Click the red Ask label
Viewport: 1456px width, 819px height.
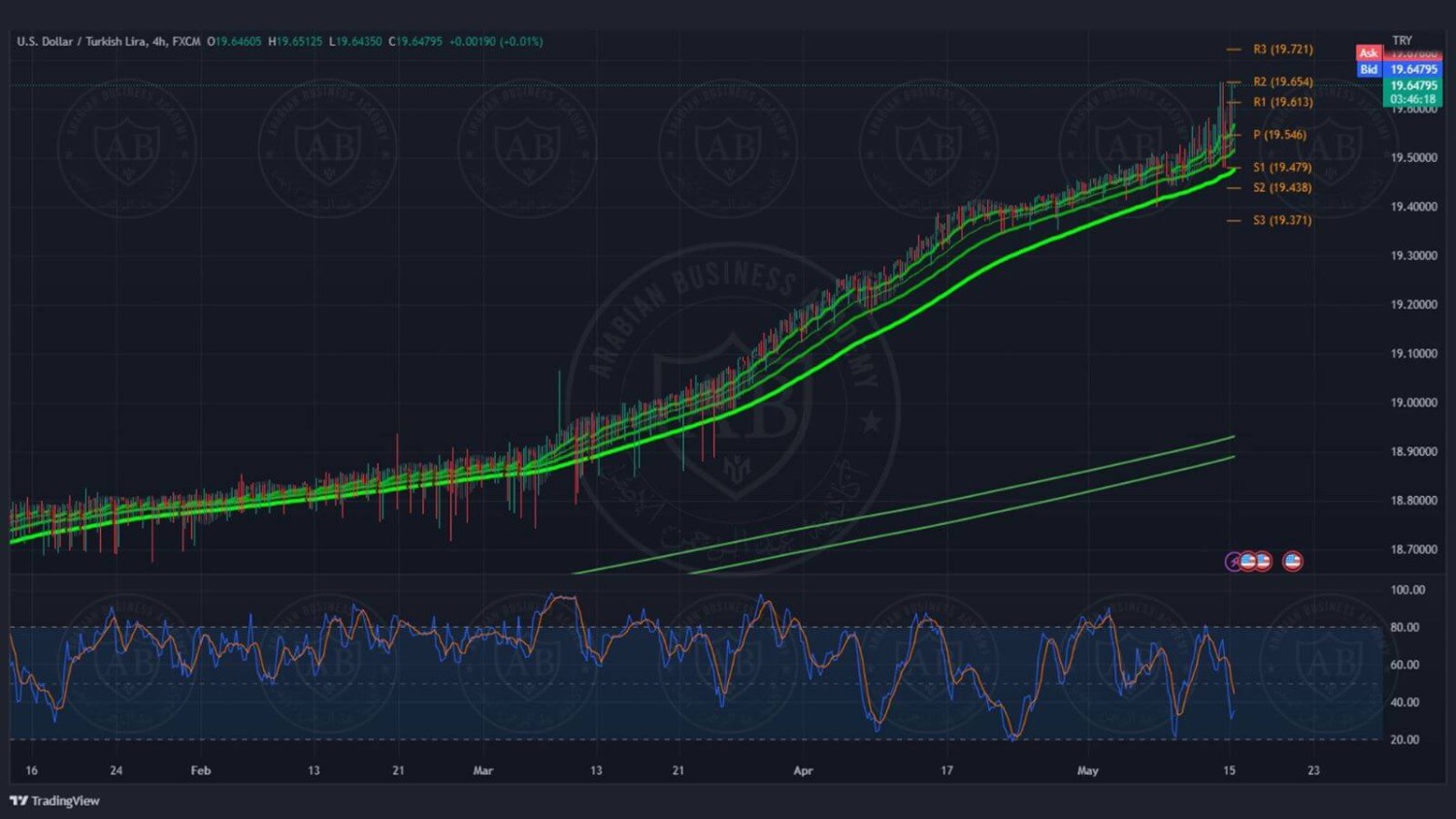1369,53
